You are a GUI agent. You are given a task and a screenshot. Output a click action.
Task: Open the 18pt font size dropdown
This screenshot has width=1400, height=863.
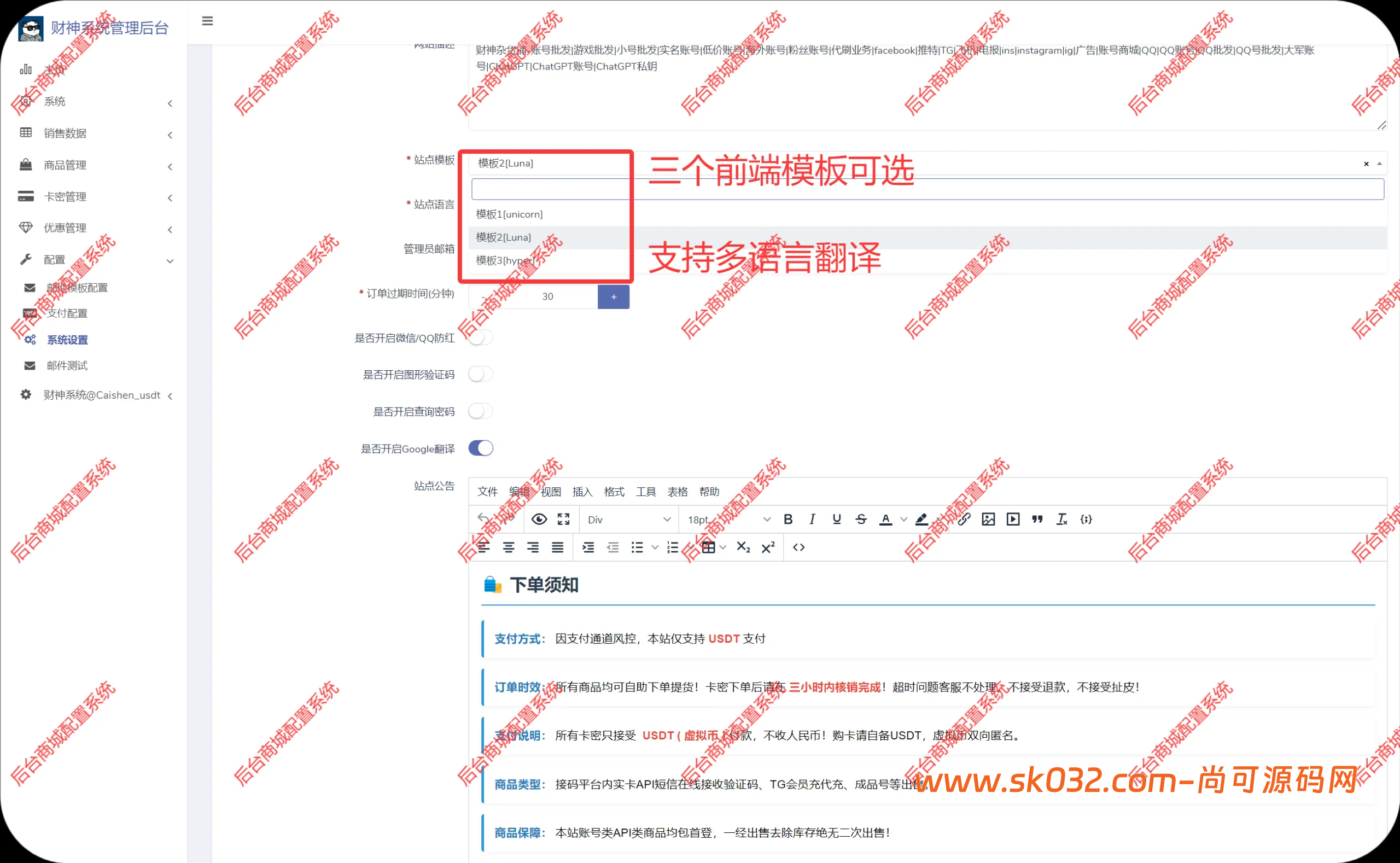pos(725,519)
